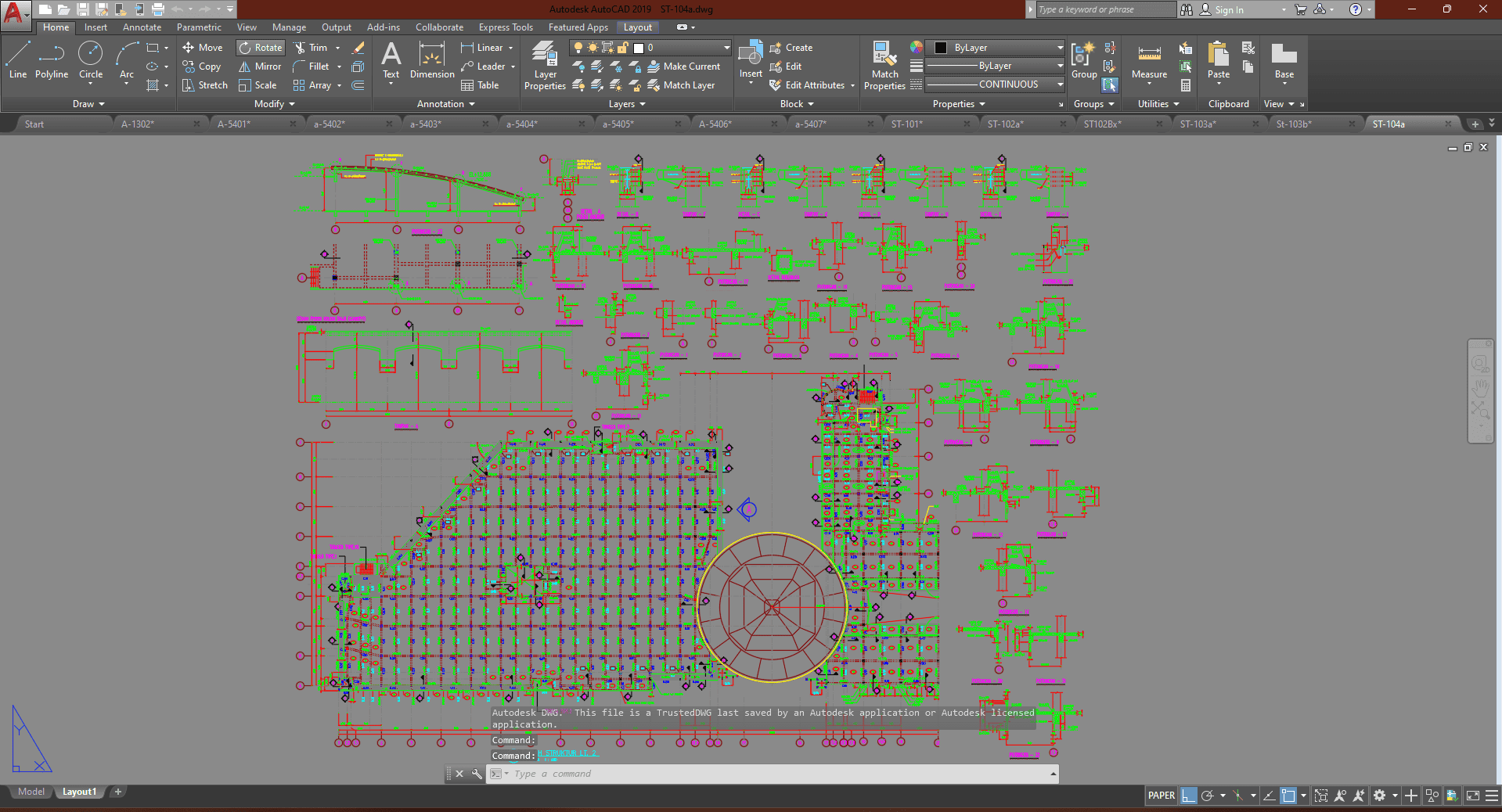Toggle PAPER space in status bar
This screenshot has width=1502, height=812.
(x=1161, y=796)
